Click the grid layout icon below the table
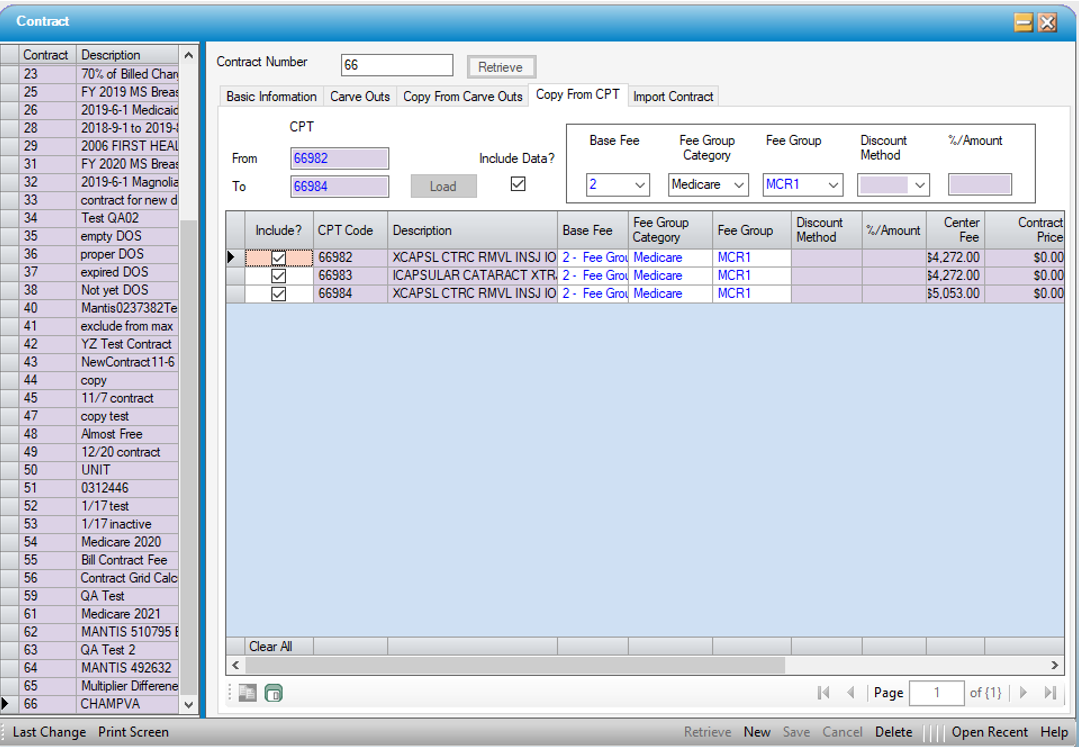 click(247, 693)
